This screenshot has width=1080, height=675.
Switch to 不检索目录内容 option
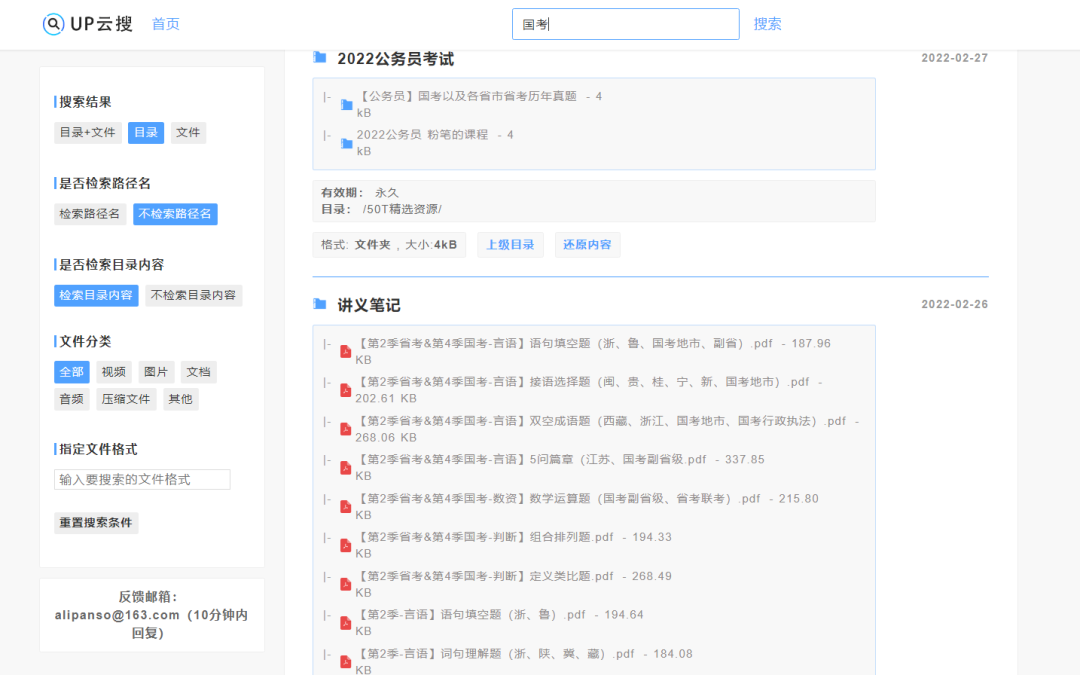[194, 295]
